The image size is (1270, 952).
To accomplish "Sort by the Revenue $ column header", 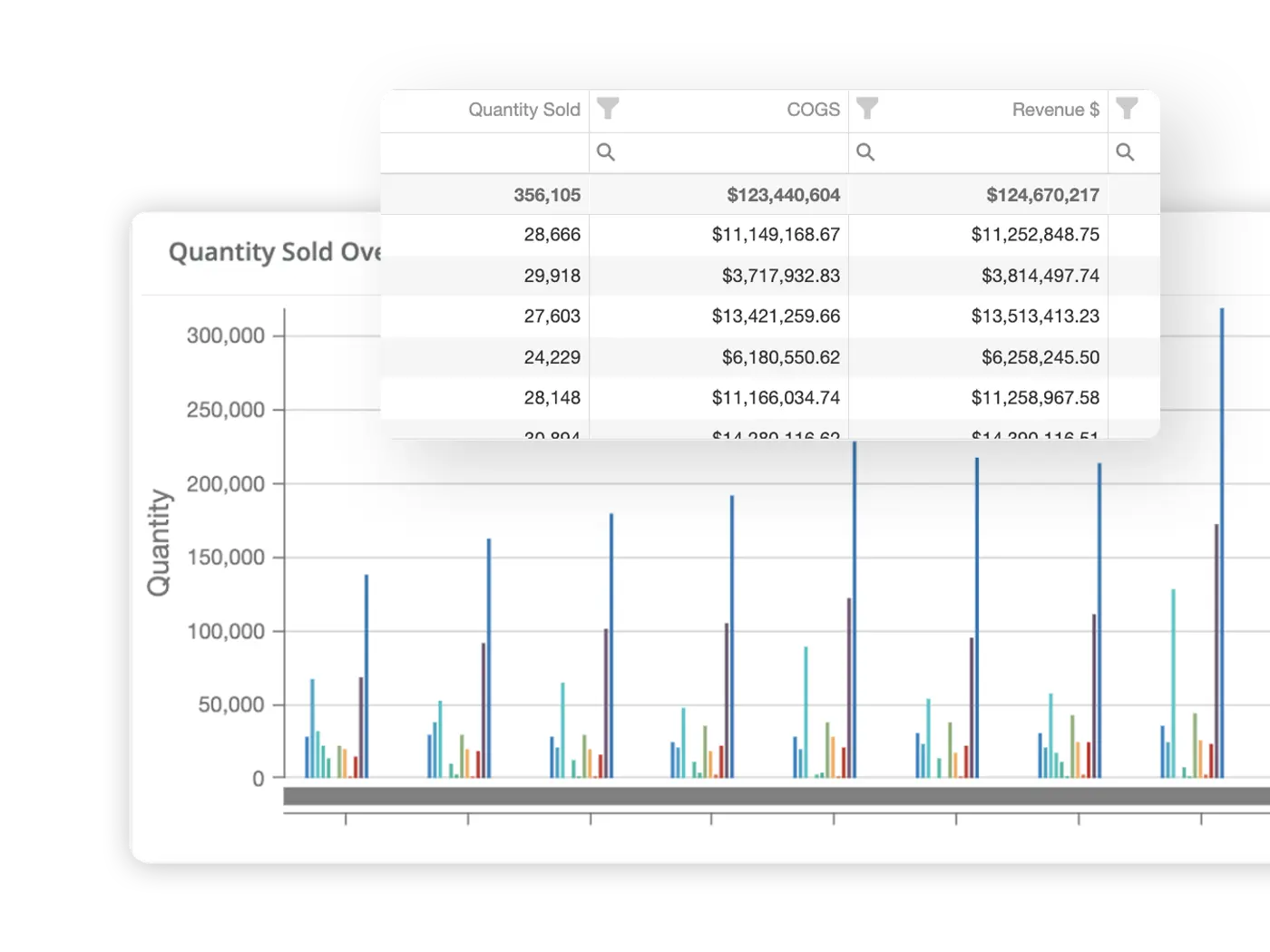I will (x=1055, y=109).
